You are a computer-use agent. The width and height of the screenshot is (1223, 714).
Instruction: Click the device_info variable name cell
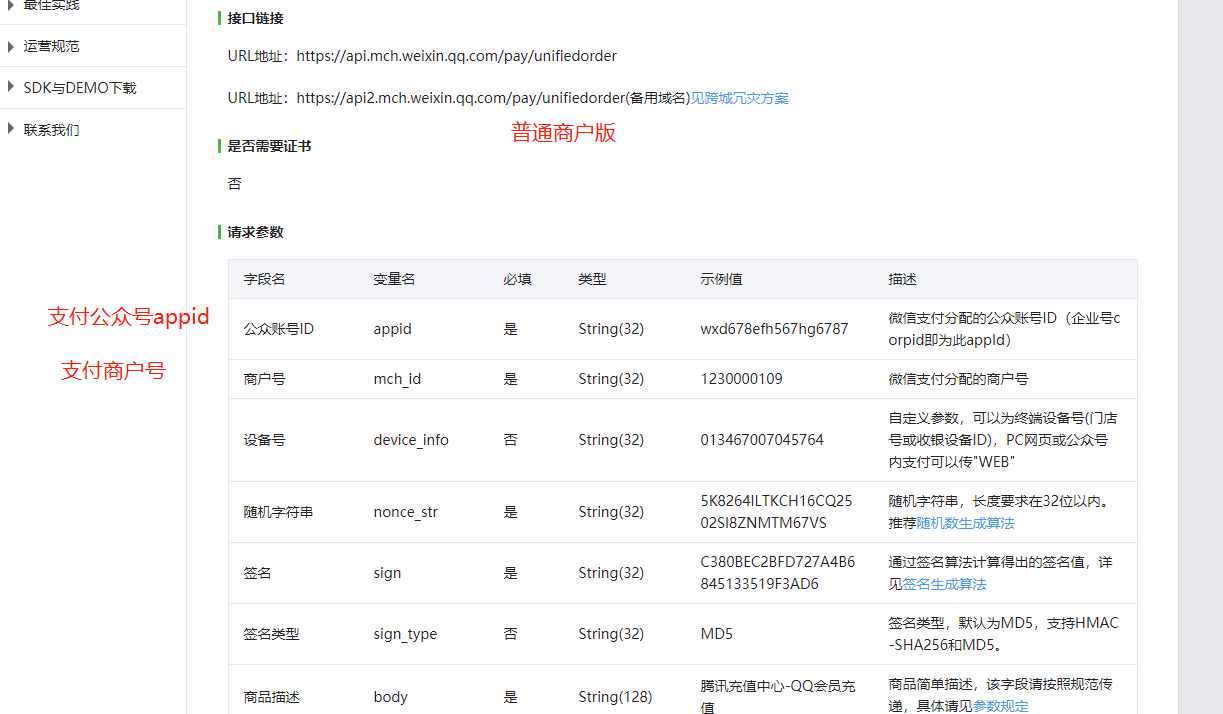(411, 440)
